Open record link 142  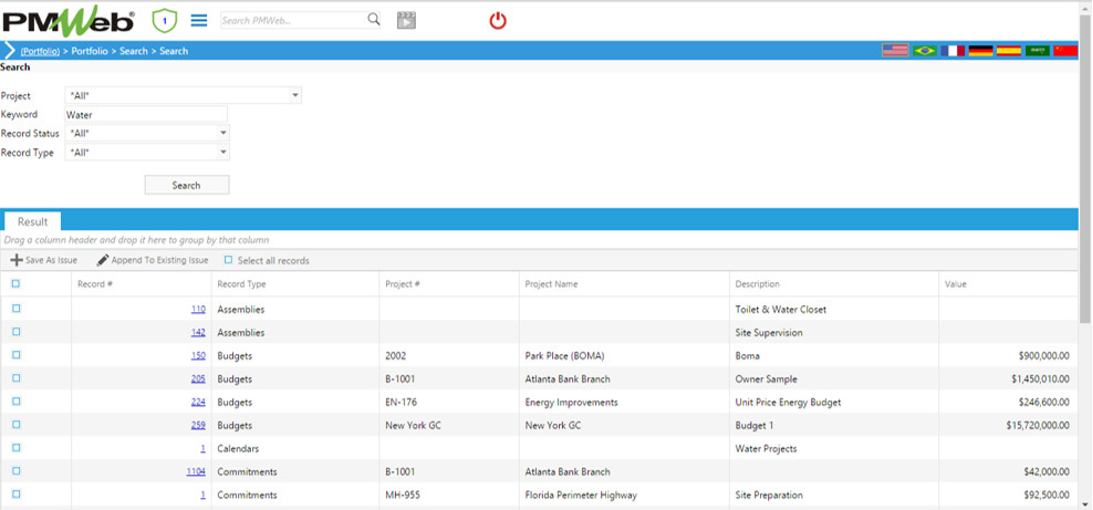coord(198,332)
